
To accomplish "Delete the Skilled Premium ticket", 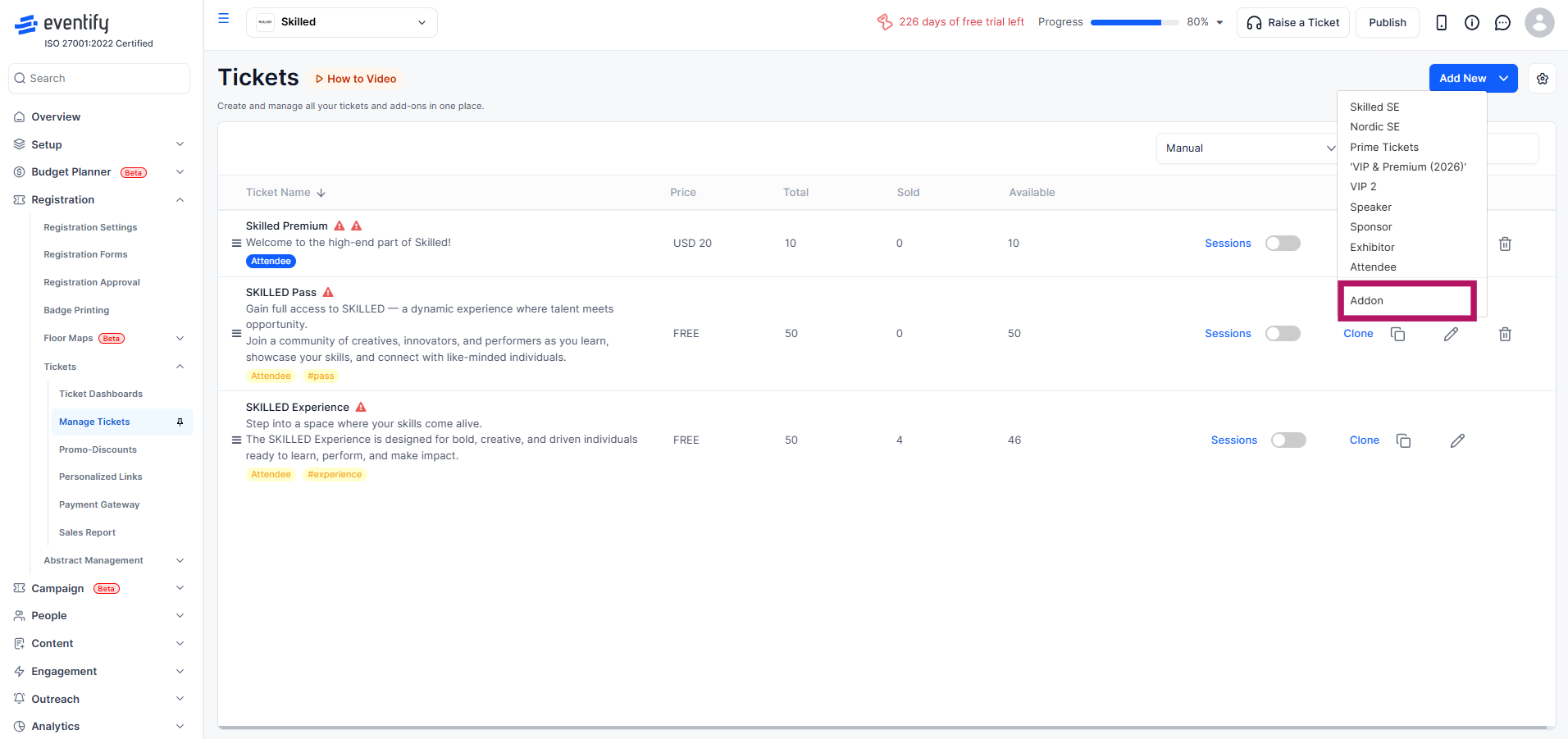I will point(1505,244).
